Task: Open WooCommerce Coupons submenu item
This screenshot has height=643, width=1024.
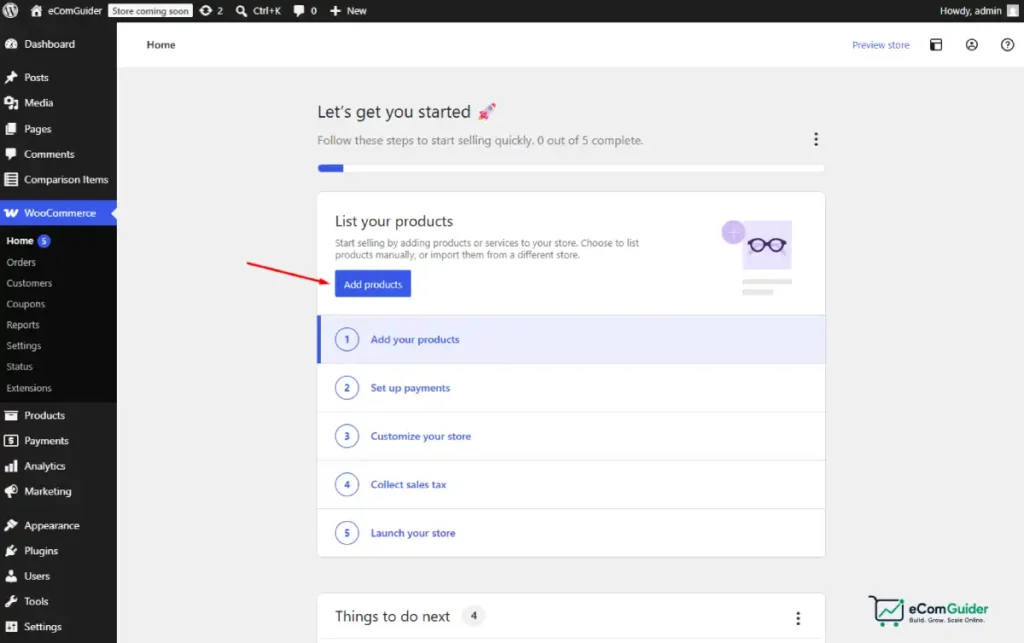Action: click(x=25, y=304)
